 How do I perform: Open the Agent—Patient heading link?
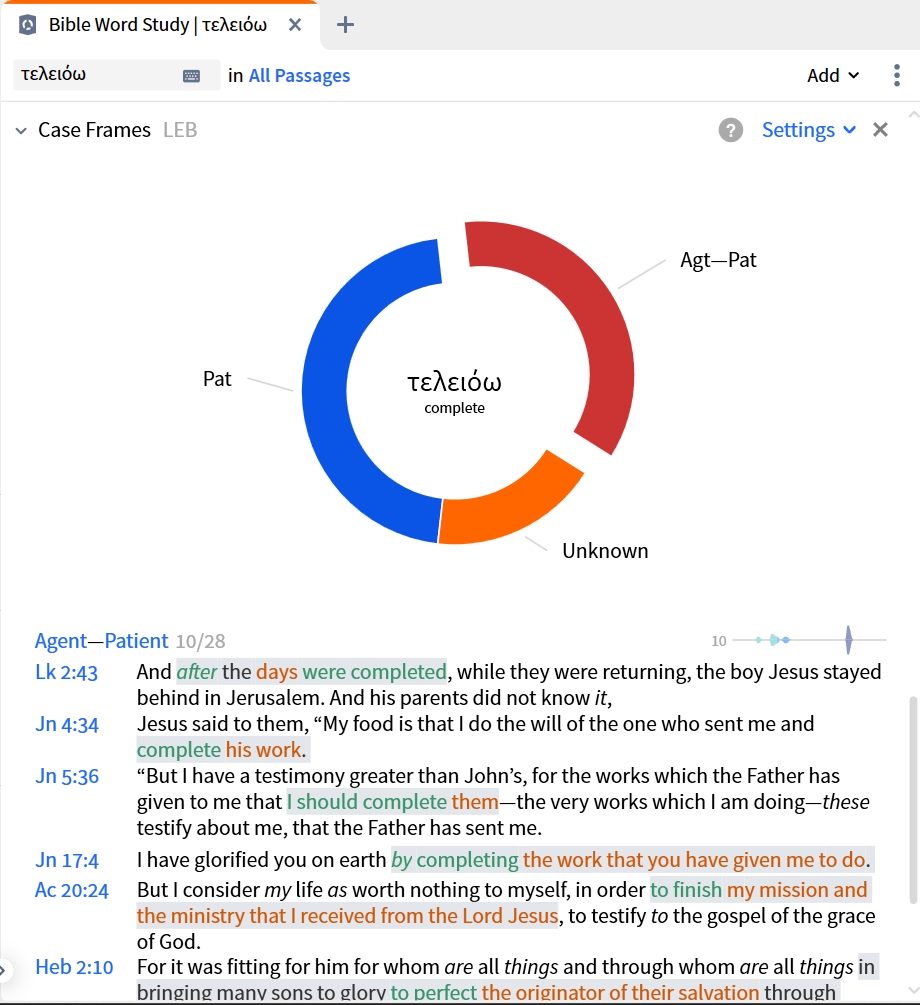coord(101,641)
